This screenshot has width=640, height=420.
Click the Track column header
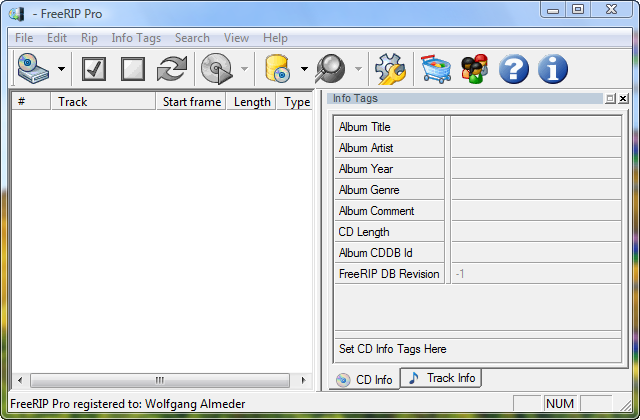(103, 101)
